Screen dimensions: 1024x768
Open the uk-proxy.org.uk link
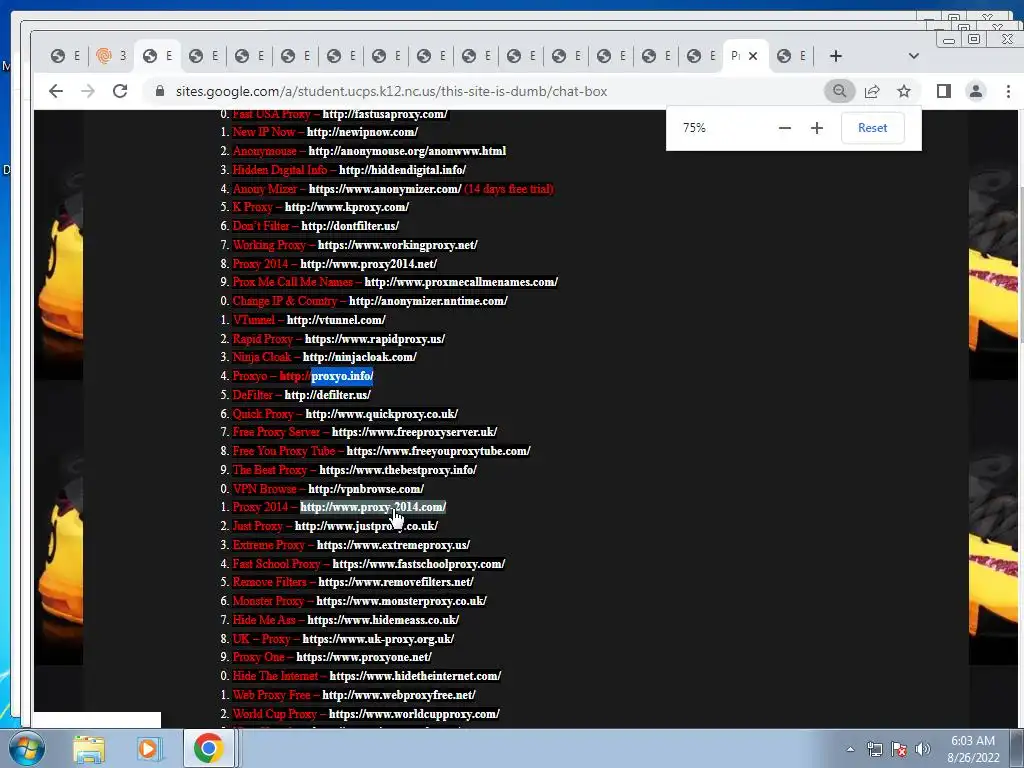click(x=379, y=639)
